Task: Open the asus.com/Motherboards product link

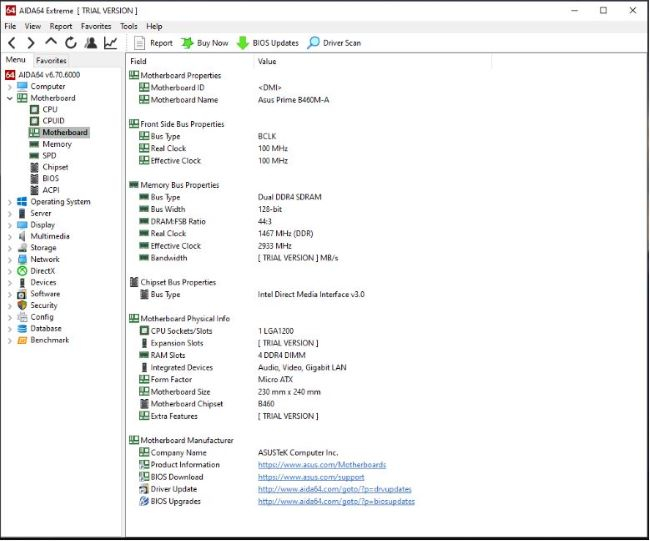Action: coord(322,465)
